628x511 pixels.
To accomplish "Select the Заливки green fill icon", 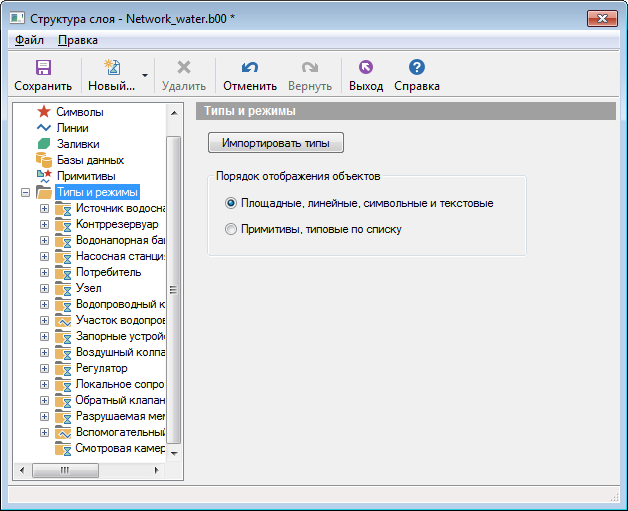I will (44, 144).
